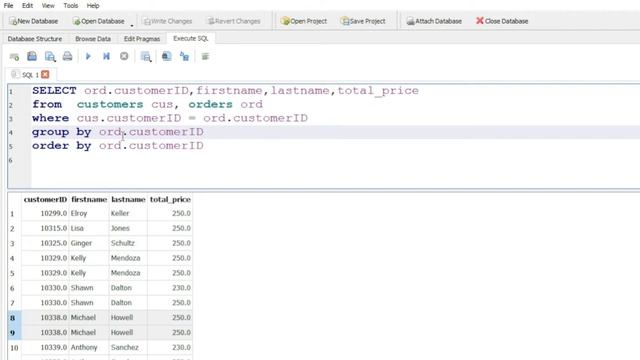Click the 'where cus.customerID' line

click(170, 118)
